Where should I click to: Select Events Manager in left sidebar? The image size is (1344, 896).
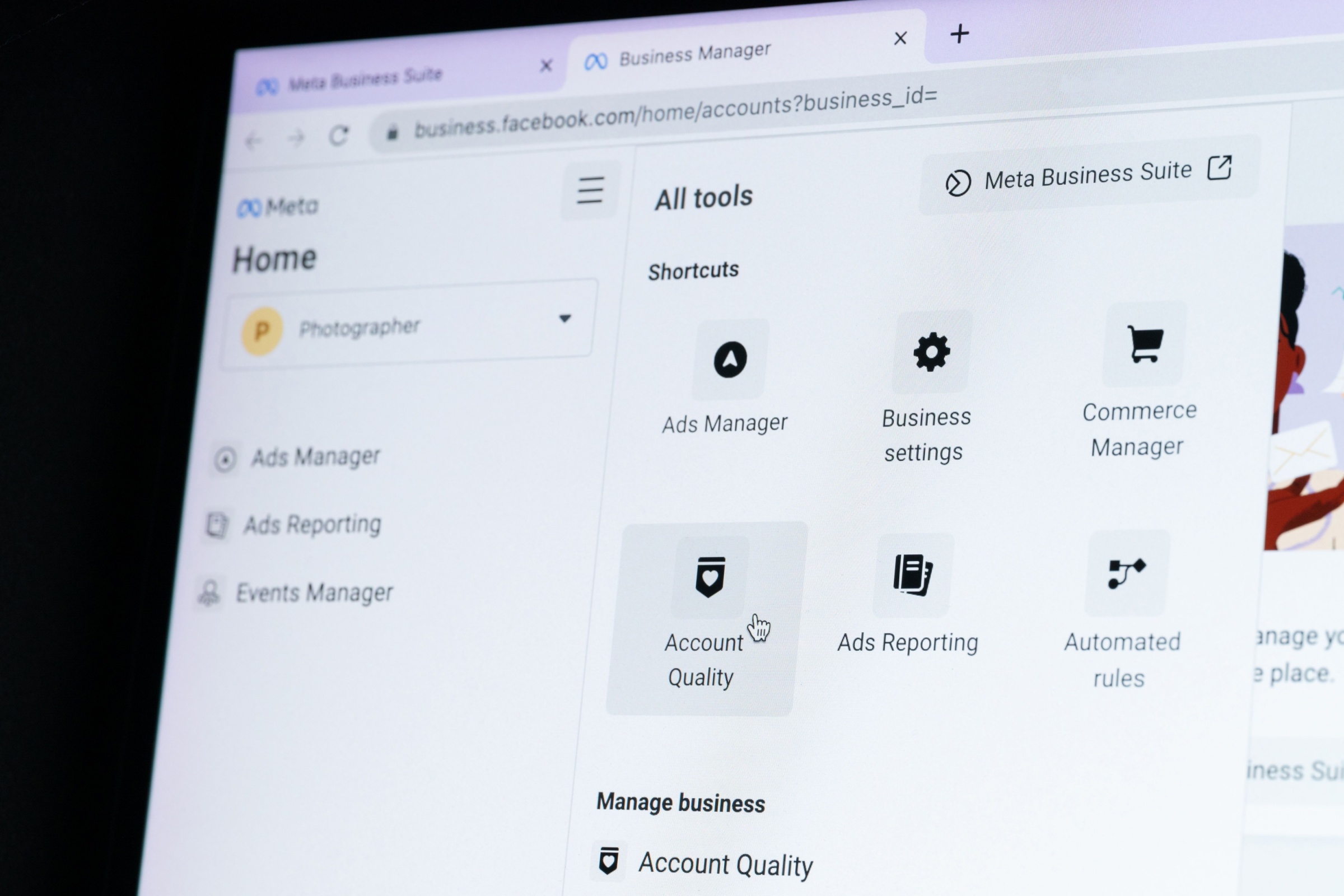coord(314,592)
